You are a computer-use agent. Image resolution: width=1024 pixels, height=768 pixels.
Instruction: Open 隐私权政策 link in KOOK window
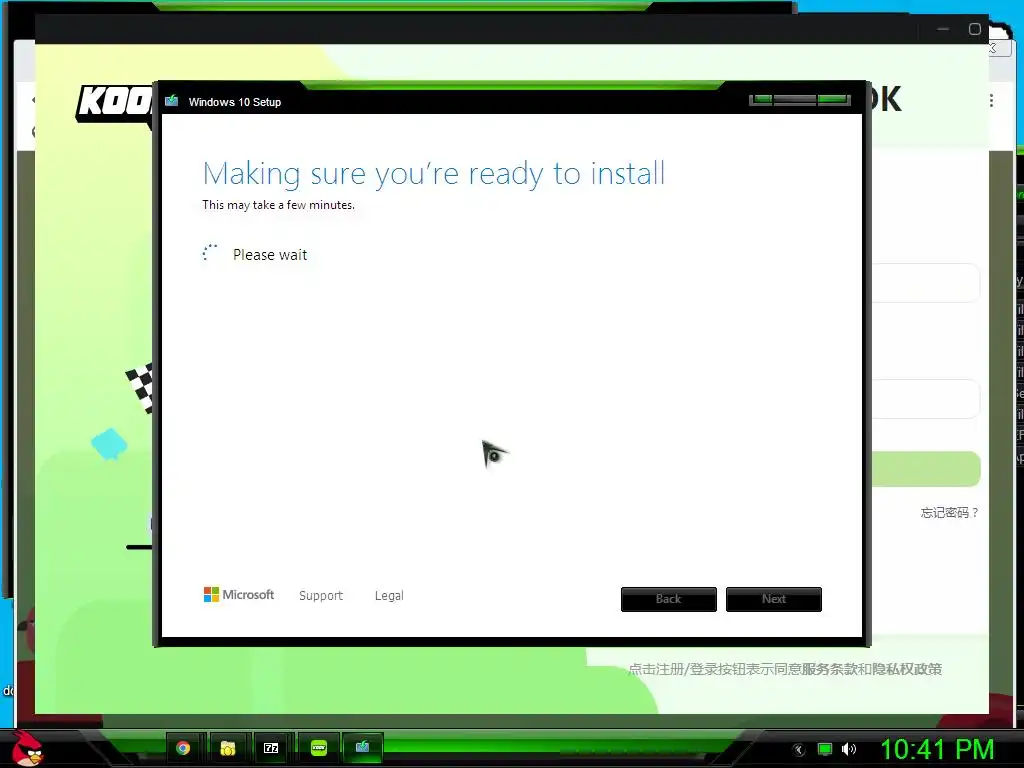(x=906, y=669)
